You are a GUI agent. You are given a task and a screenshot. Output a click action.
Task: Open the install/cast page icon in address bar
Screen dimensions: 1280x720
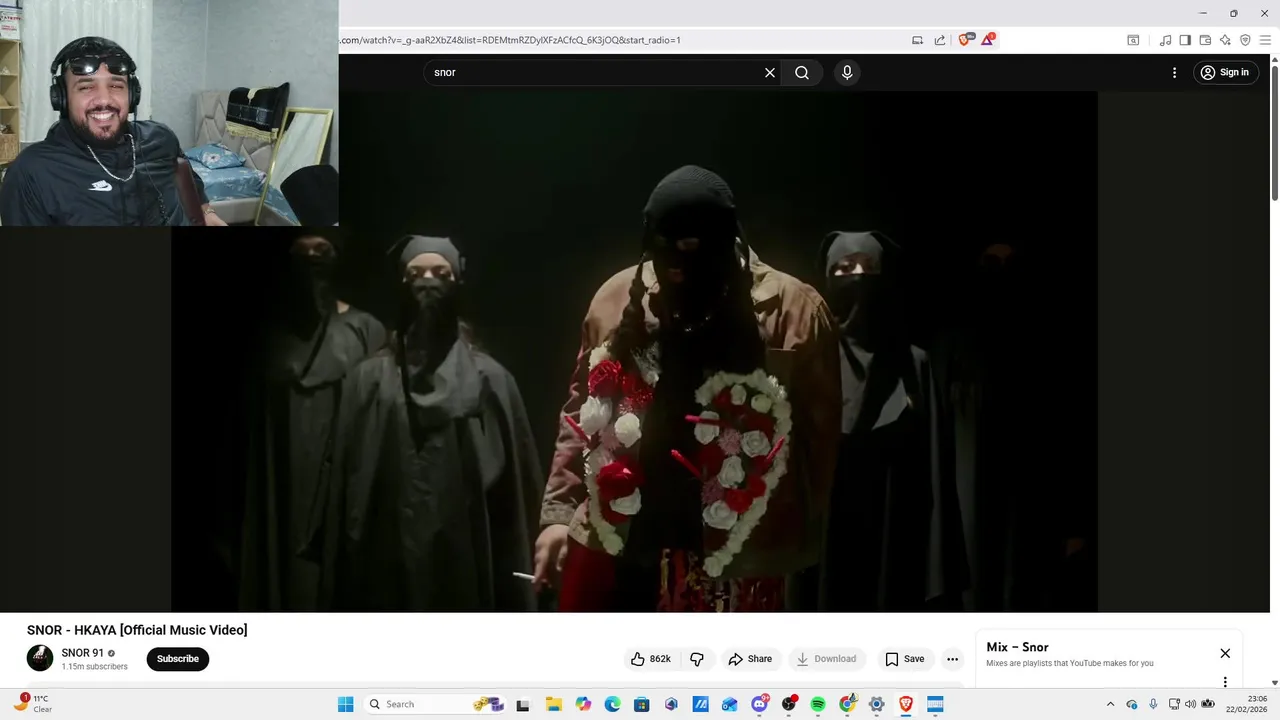click(917, 40)
